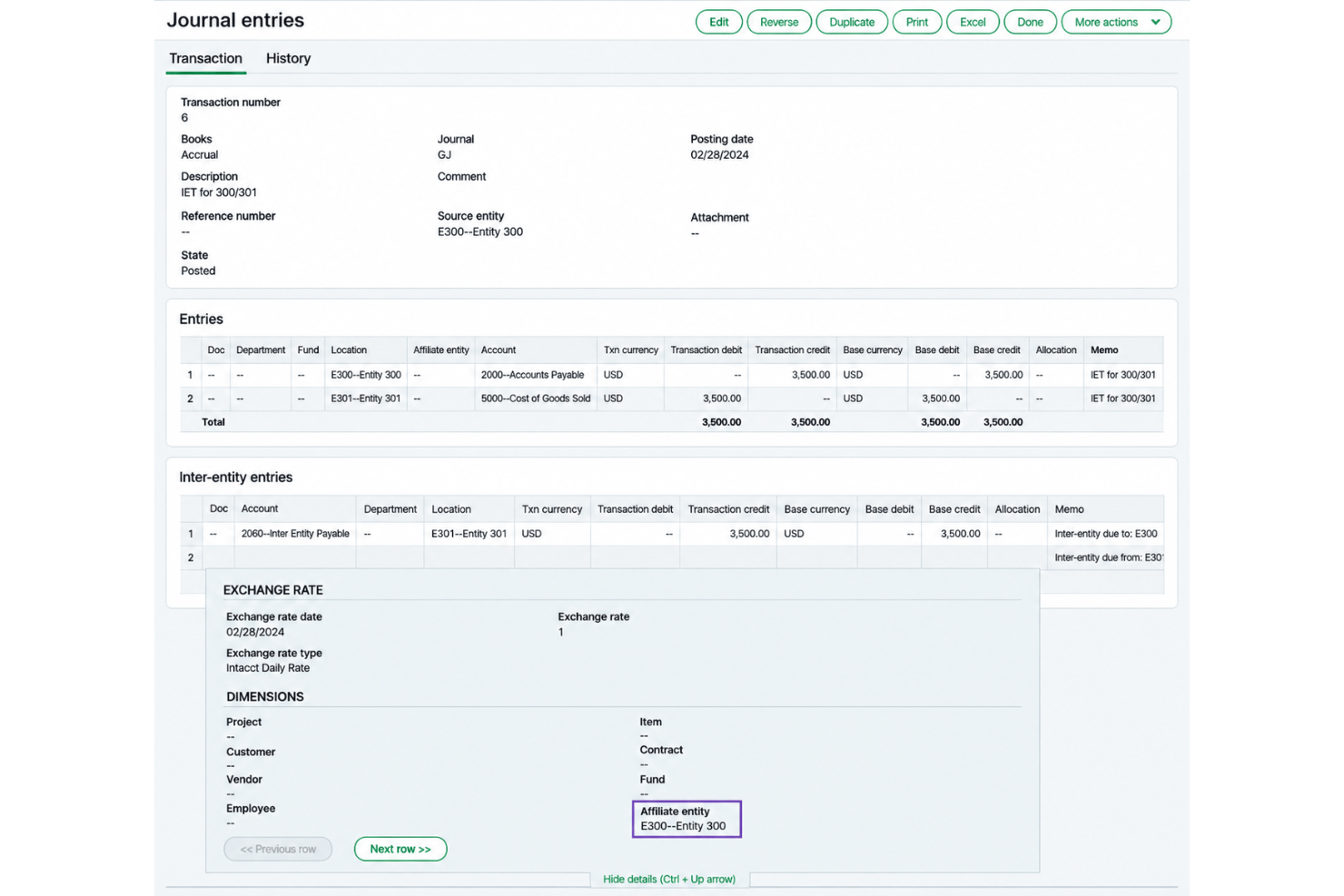Click the Affiliate entity column header

(441, 350)
